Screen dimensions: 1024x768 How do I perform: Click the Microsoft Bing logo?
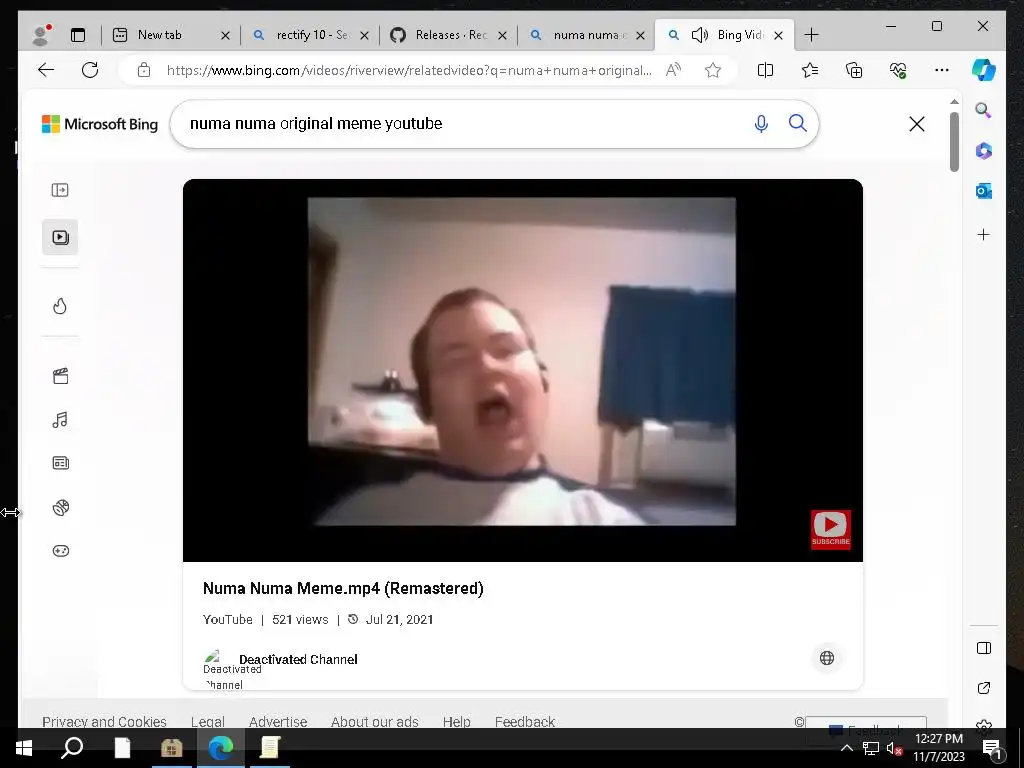pyautogui.click(x=100, y=124)
